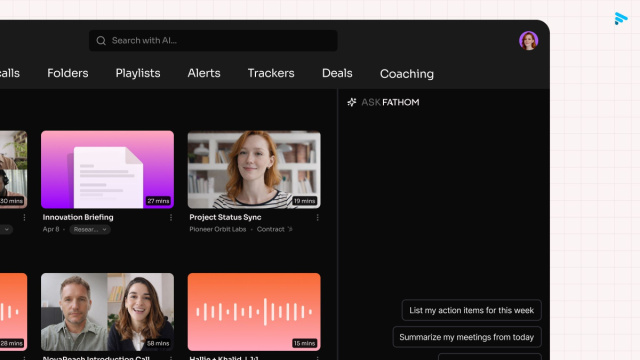The height and width of the screenshot is (360, 640).
Task: Click the 19 mins duration badge
Action: point(304,201)
